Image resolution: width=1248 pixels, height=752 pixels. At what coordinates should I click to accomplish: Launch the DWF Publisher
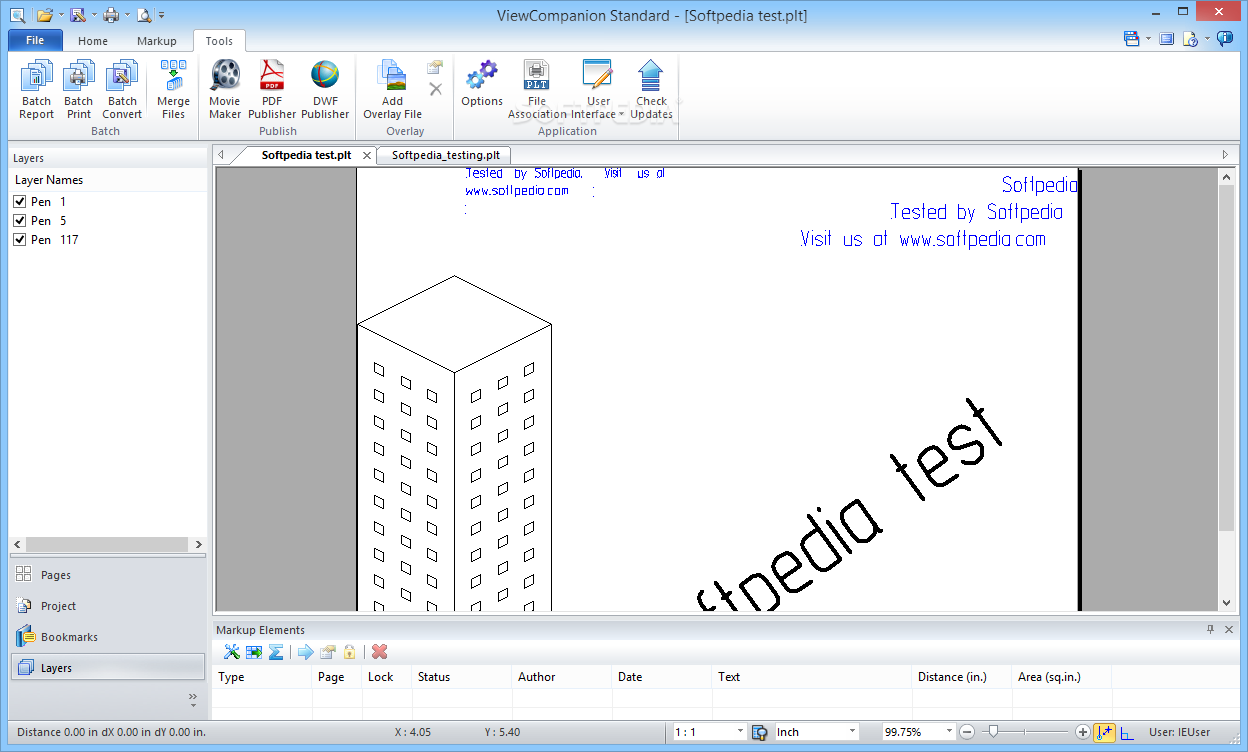[x=325, y=90]
